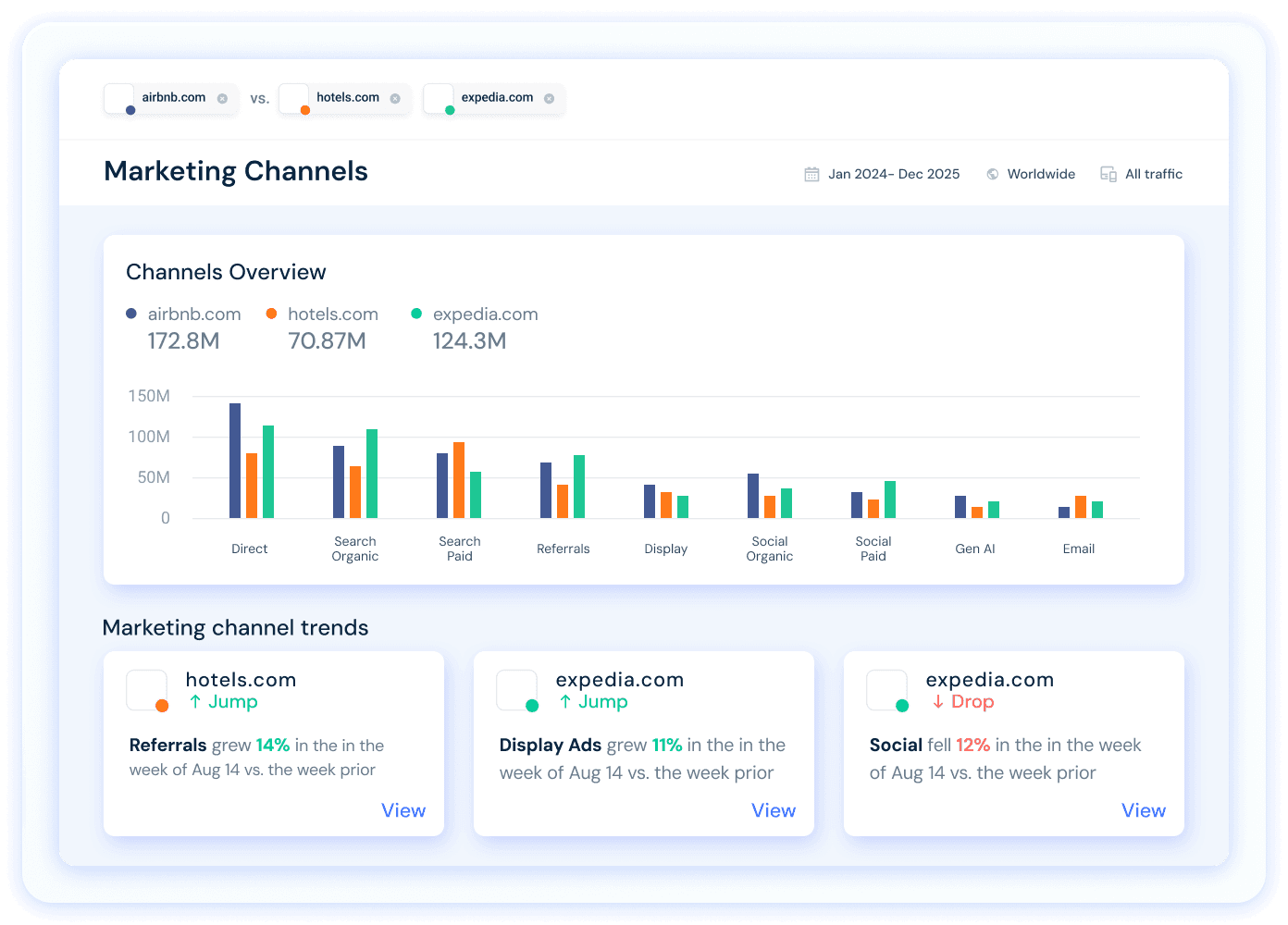This screenshot has height=925, width=1288.
Task: View the expedia.com Display Ads trend
Action: 774,810
